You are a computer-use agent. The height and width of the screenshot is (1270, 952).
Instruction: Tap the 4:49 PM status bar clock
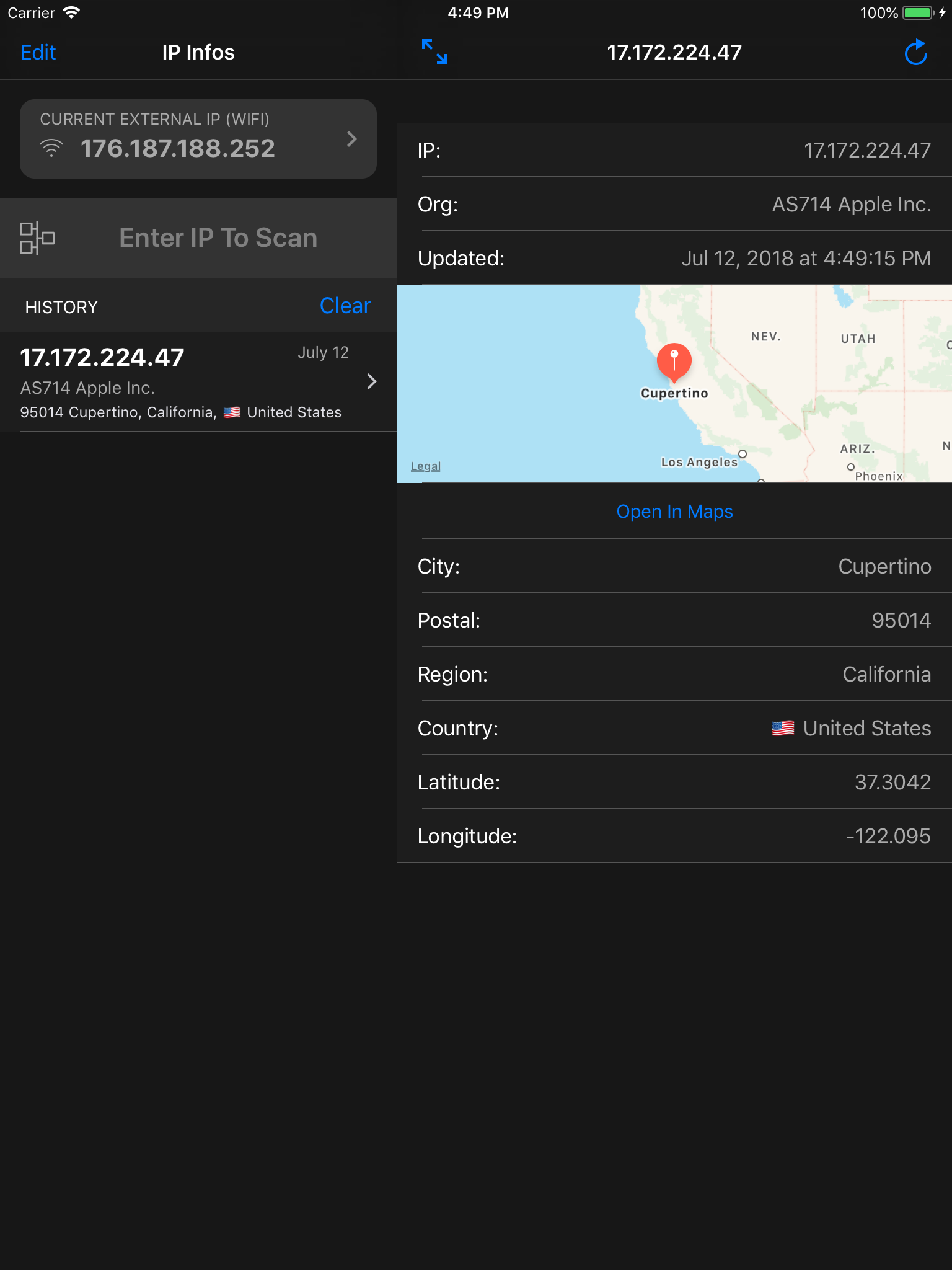click(478, 13)
